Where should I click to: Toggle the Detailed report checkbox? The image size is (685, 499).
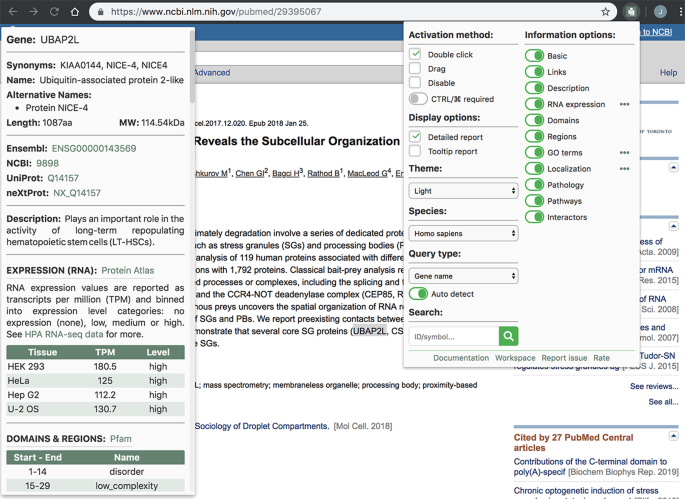[415, 136]
